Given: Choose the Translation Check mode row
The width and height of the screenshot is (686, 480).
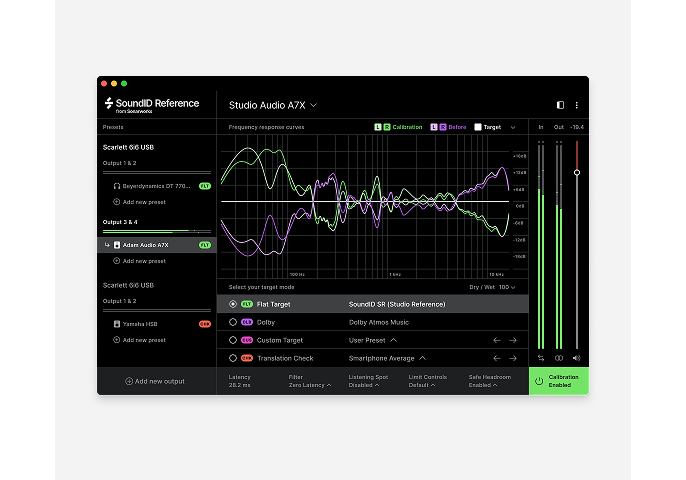Looking at the screenshot, I should pos(373,358).
